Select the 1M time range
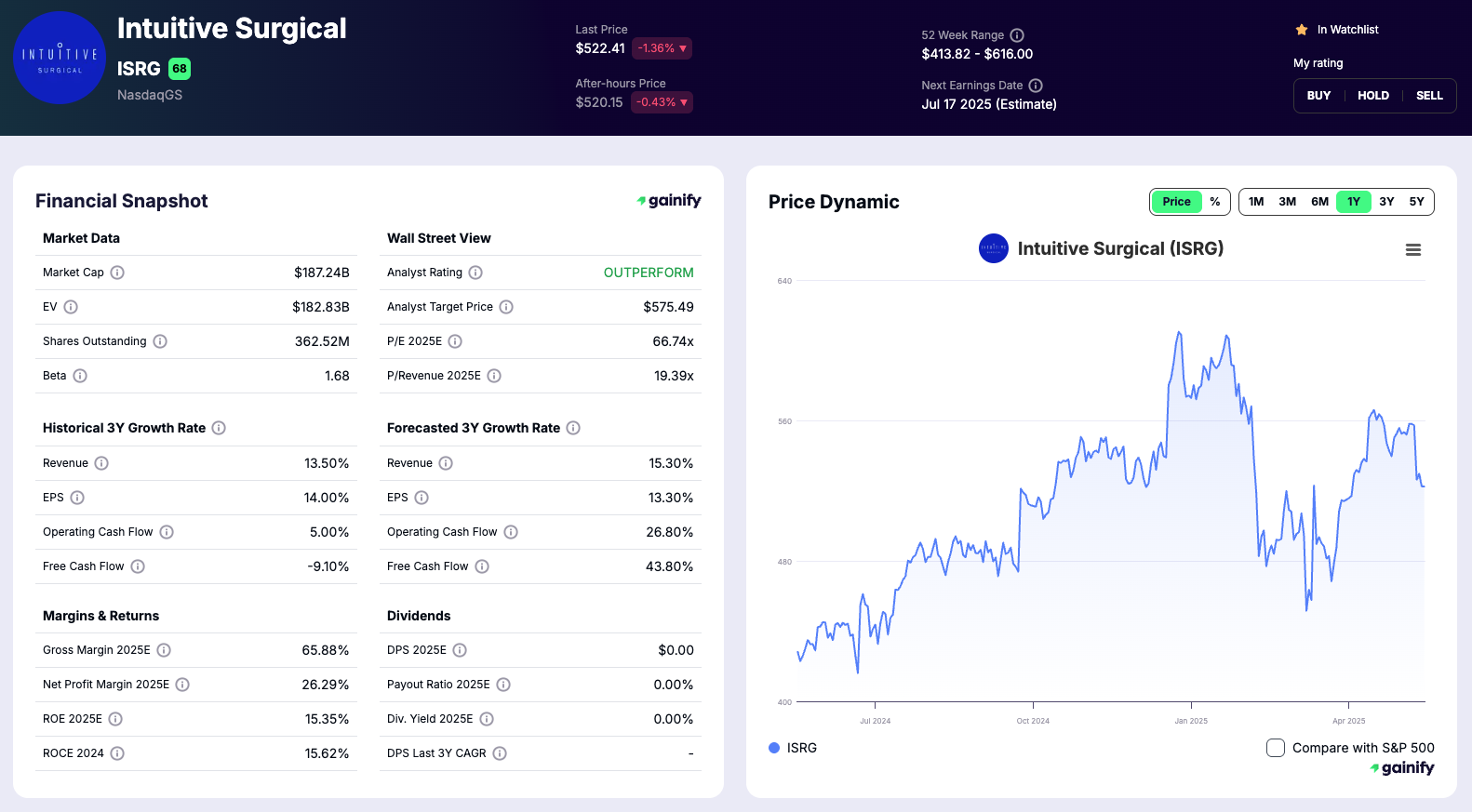 click(1256, 202)
